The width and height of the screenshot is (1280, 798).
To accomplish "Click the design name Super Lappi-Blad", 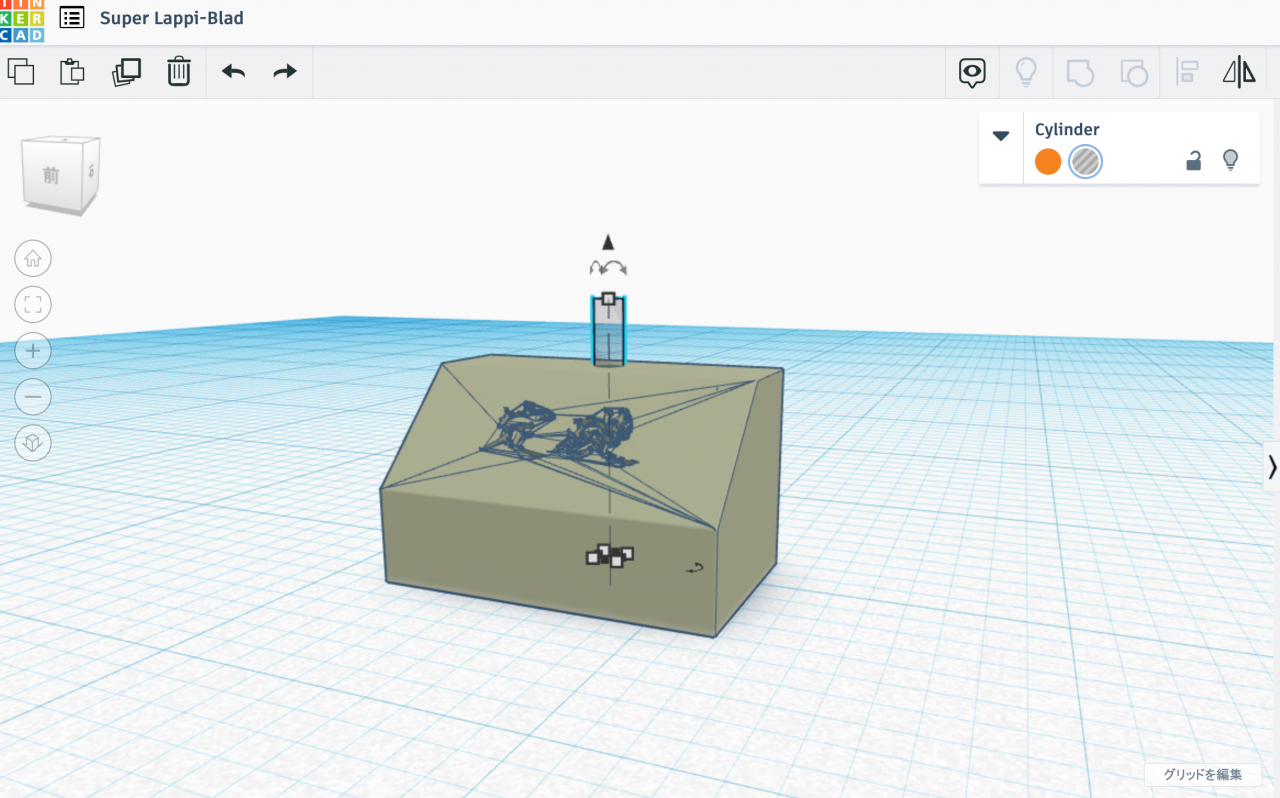I will click(172, 18).
